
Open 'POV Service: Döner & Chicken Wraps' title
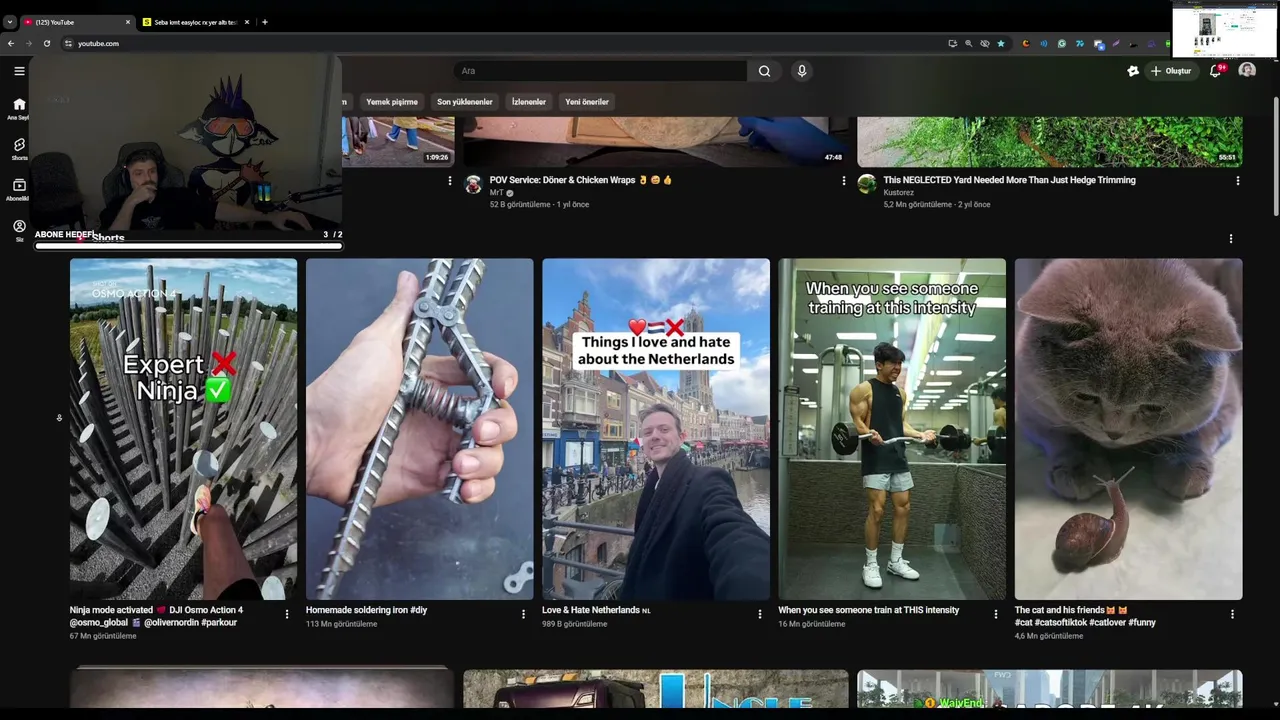[581, 180]
